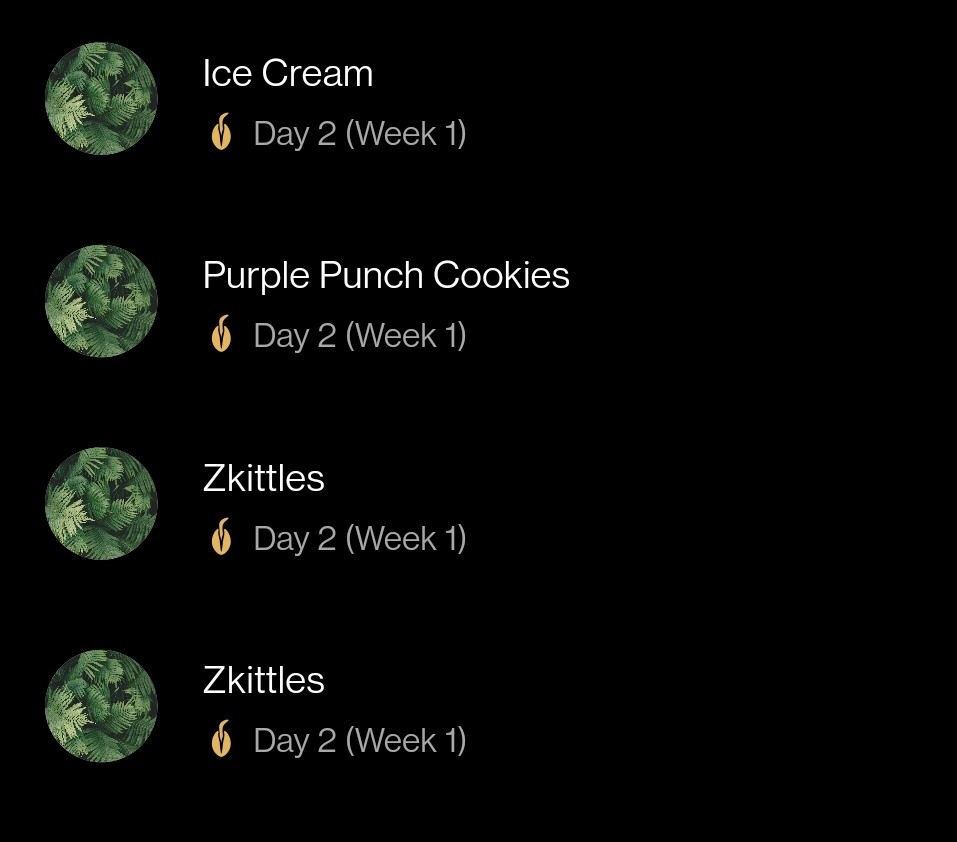Click the seed icon under Purple Punch Cookies

click(x=221, y=334)
